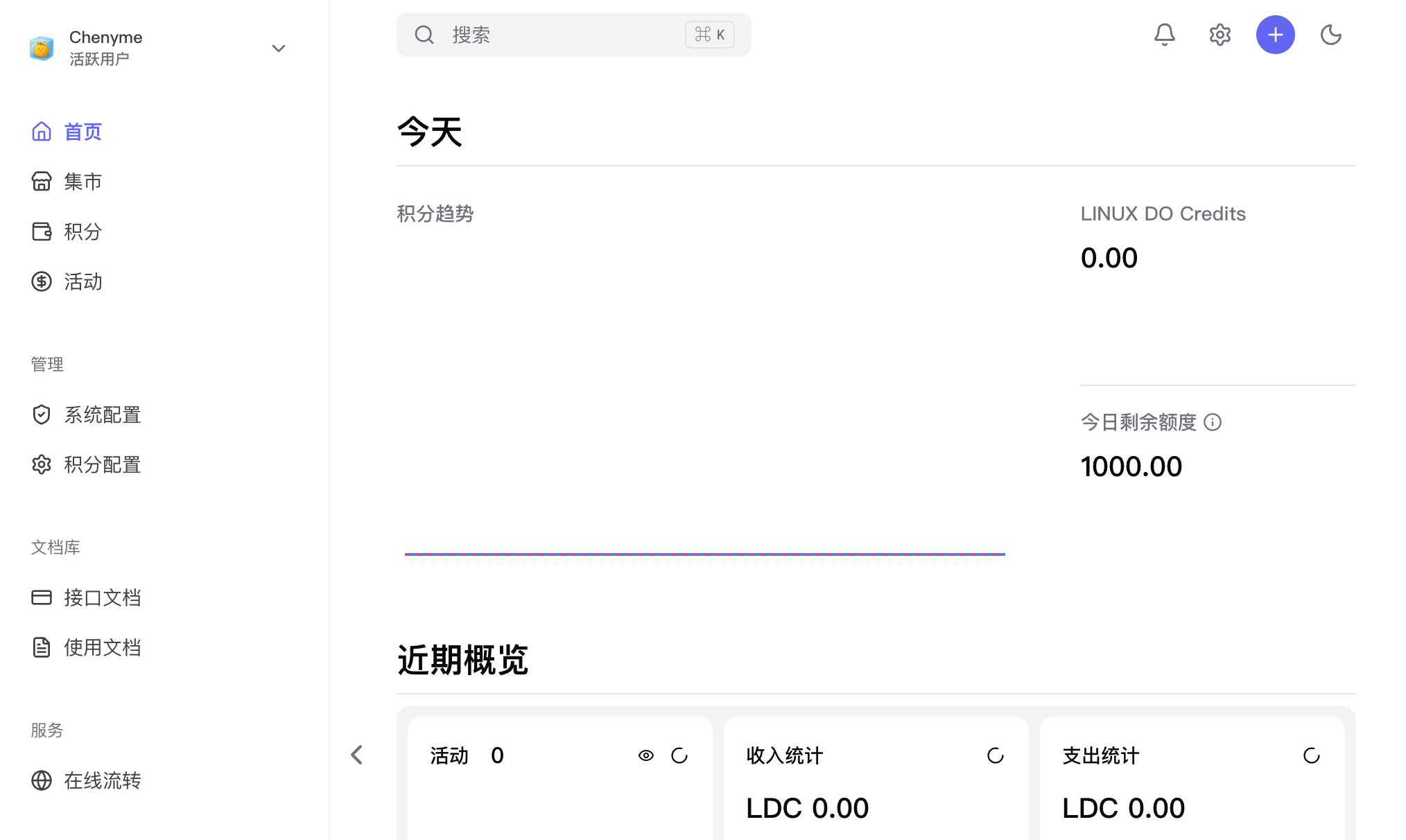Click the gear icon beside 积分配置
1406x840 pixels.
point(42,464)
